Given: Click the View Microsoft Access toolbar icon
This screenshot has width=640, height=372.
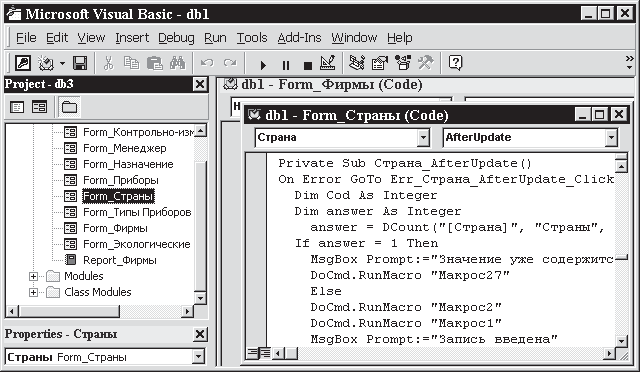Looking at the screenshot, I should coord(23,63).
